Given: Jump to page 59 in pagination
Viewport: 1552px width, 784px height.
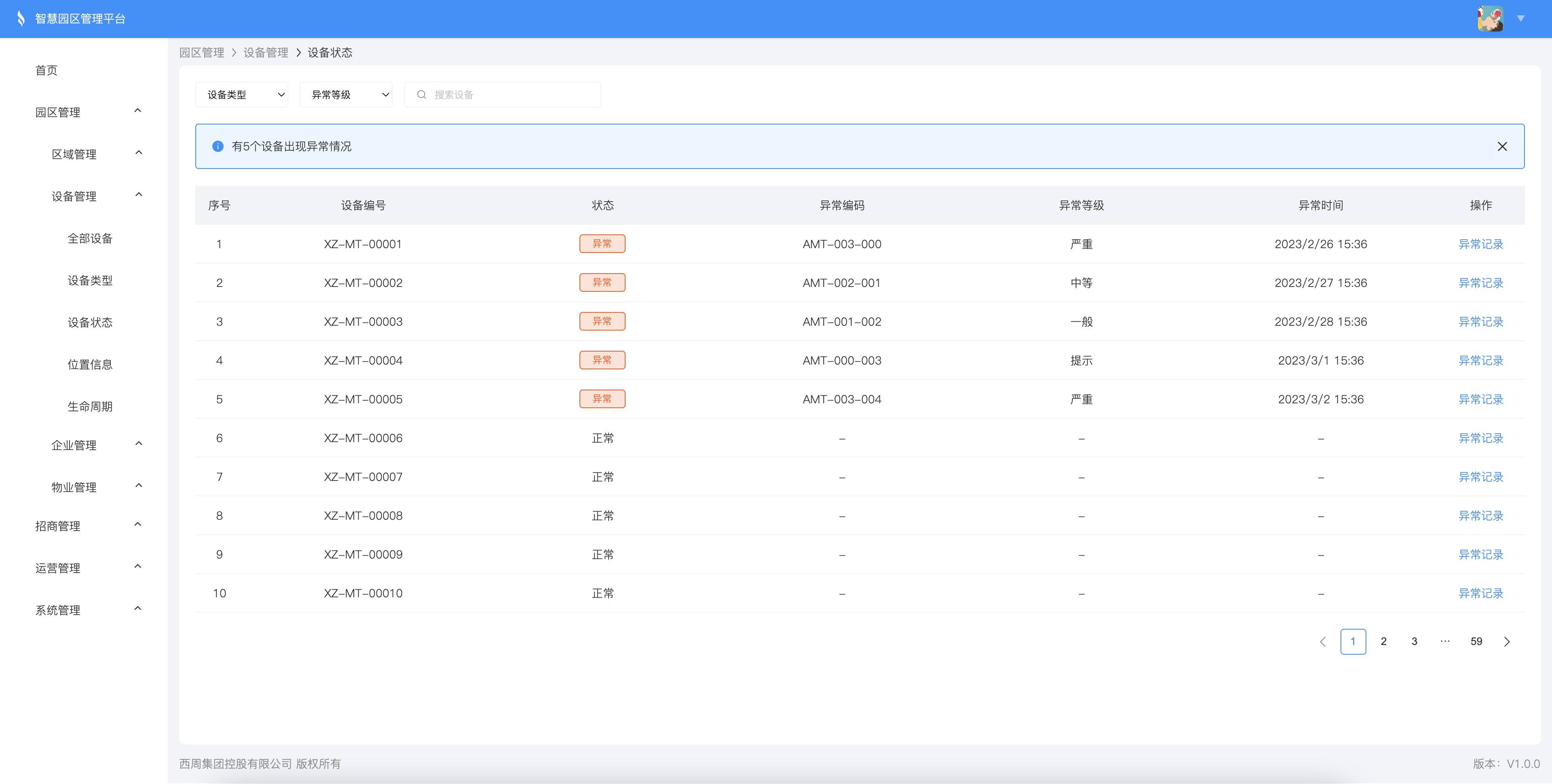Looking at the screenshot, I should (1476, 641).
